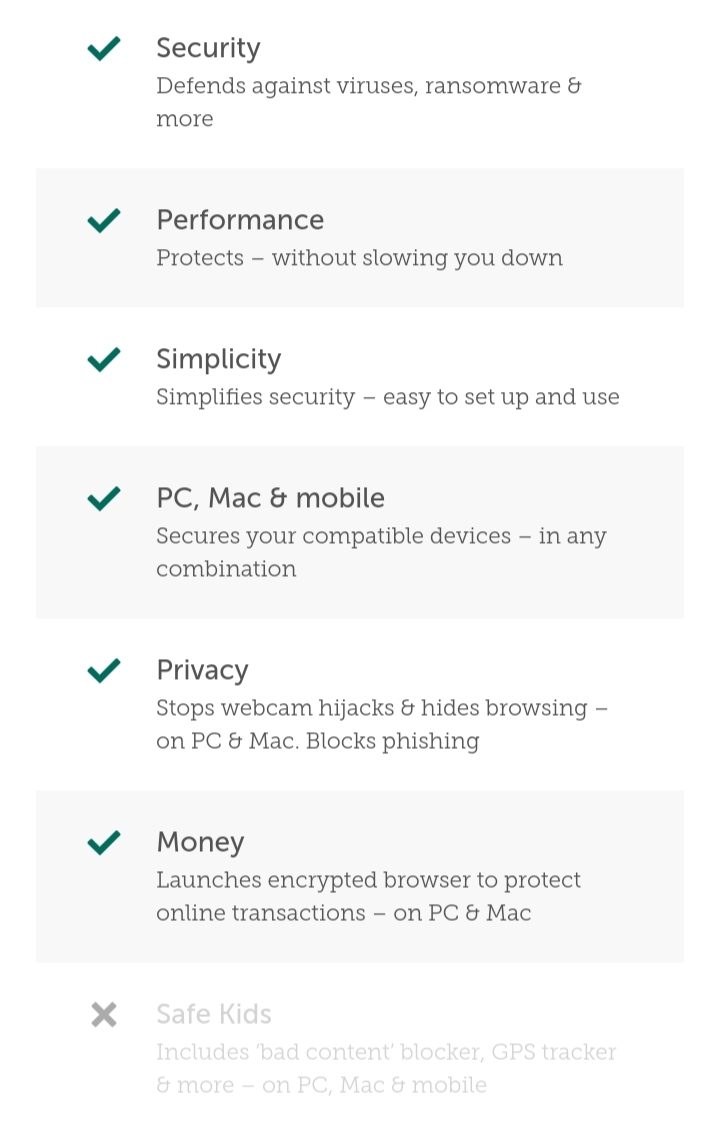Click the 'Simplifies security' description text
This screenshot has height=1129, width=720.
click(387, 397)
